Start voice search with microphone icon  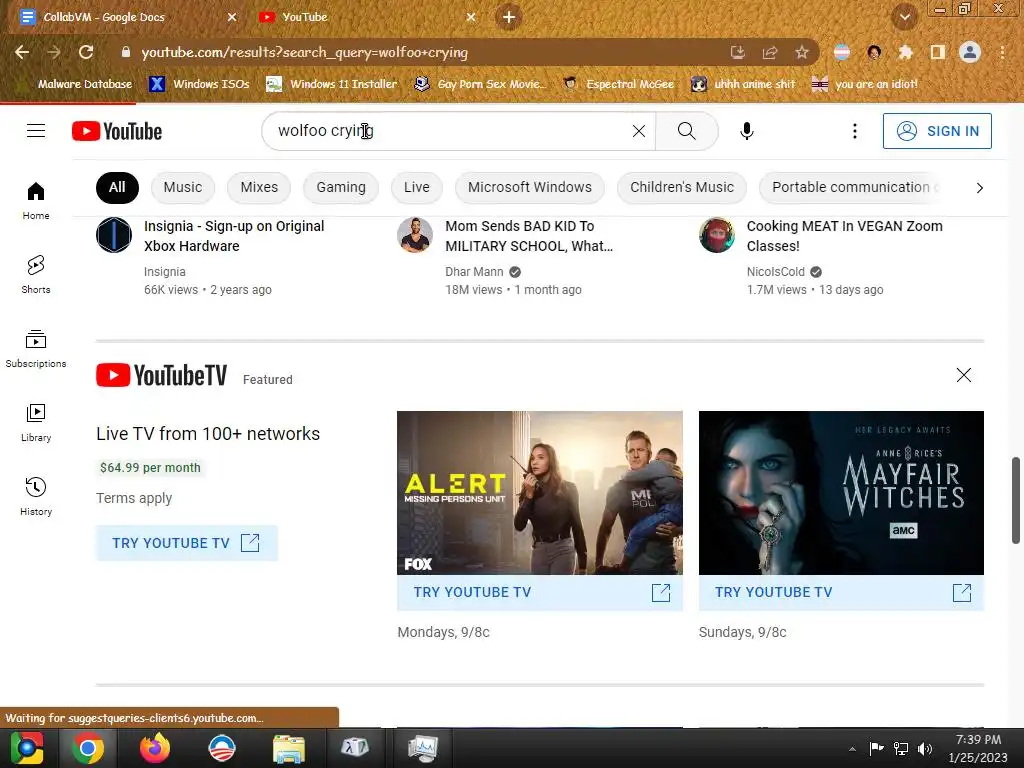[746, 131]
